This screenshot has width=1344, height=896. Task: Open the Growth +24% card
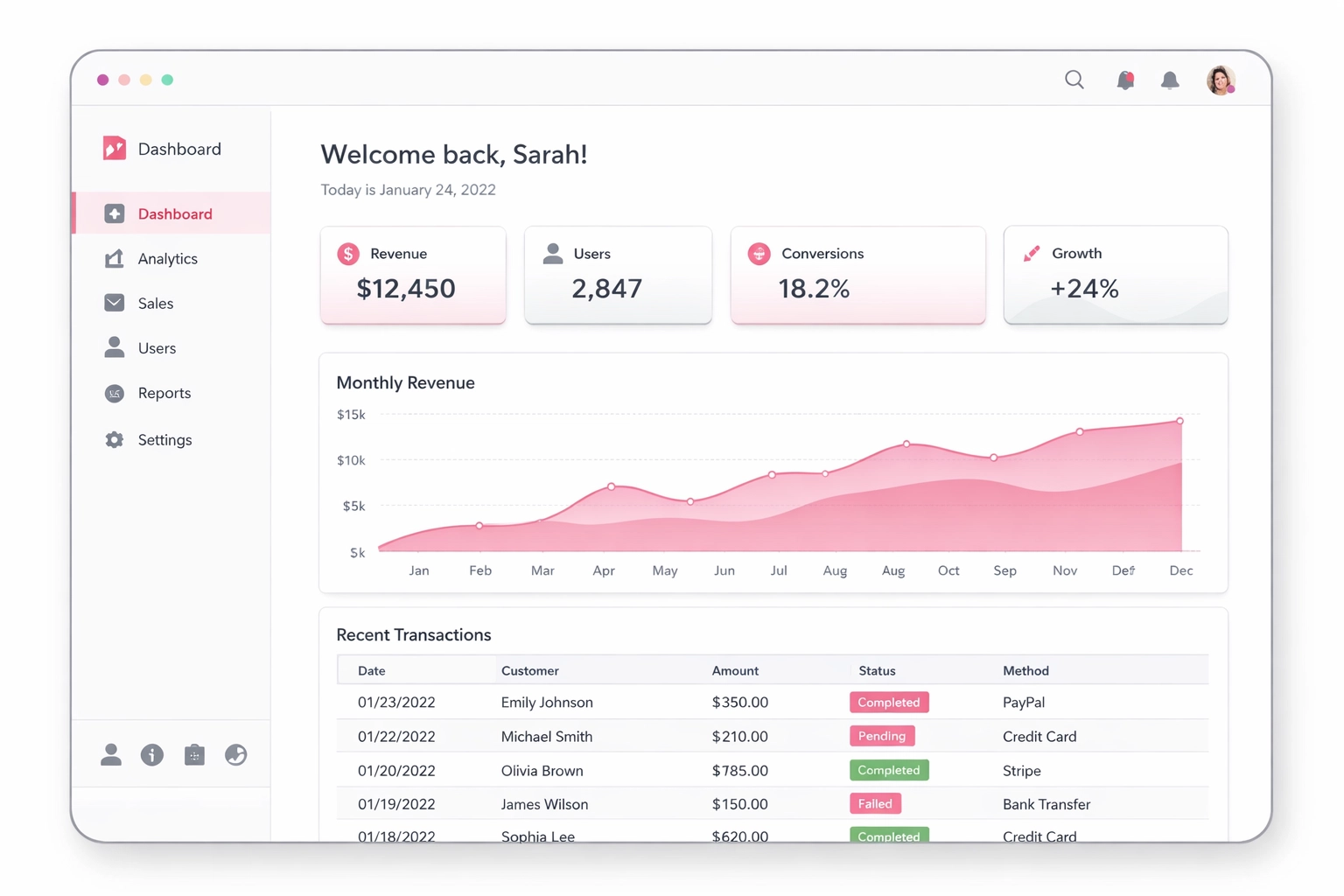1115,276
